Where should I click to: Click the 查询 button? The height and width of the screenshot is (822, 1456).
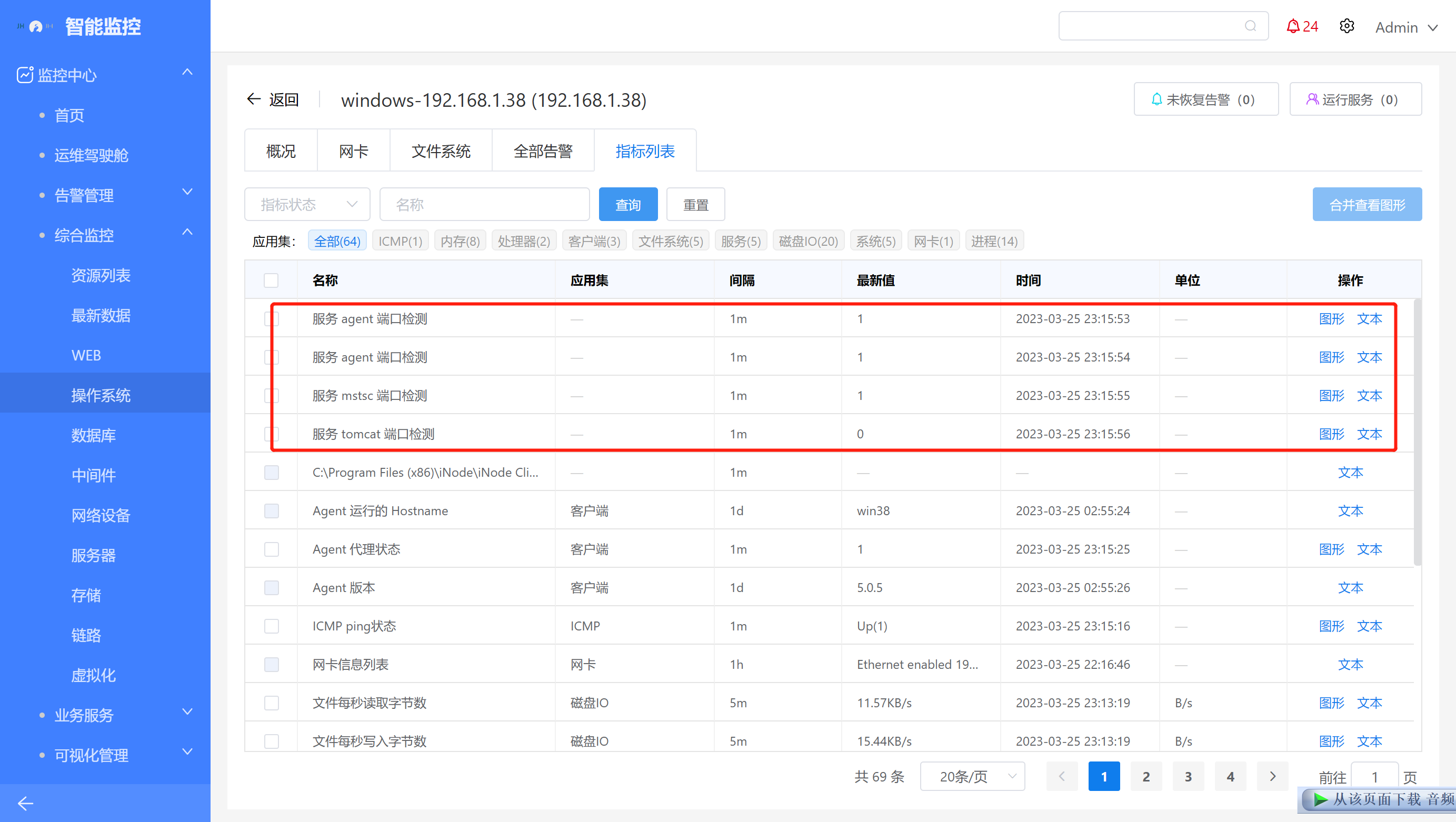click(628, 204)
